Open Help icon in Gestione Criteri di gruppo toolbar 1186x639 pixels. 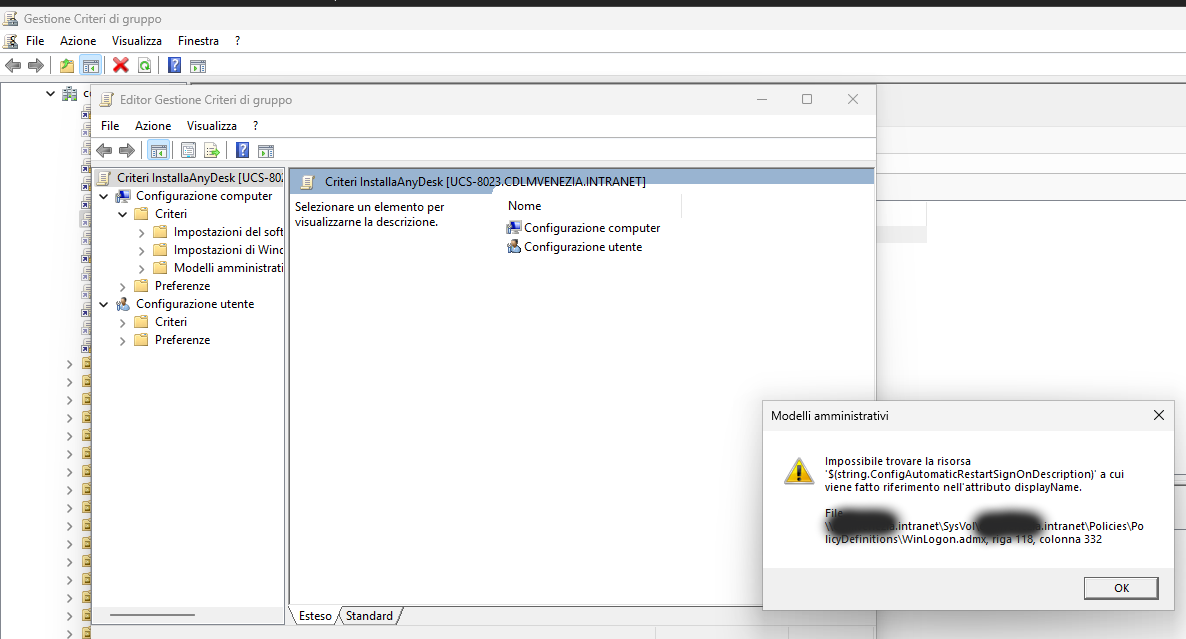coord(174,66)
